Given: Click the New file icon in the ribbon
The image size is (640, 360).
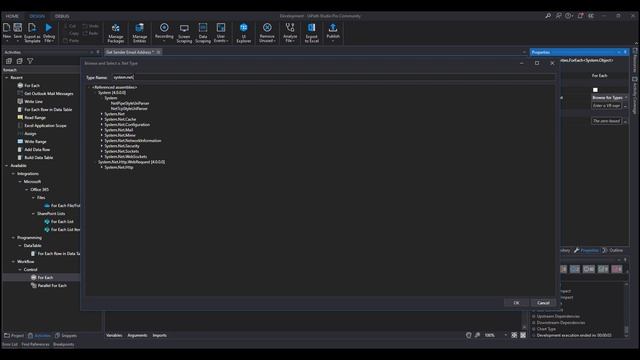Looking at the screenshot, I should click(x=7, y=28).
